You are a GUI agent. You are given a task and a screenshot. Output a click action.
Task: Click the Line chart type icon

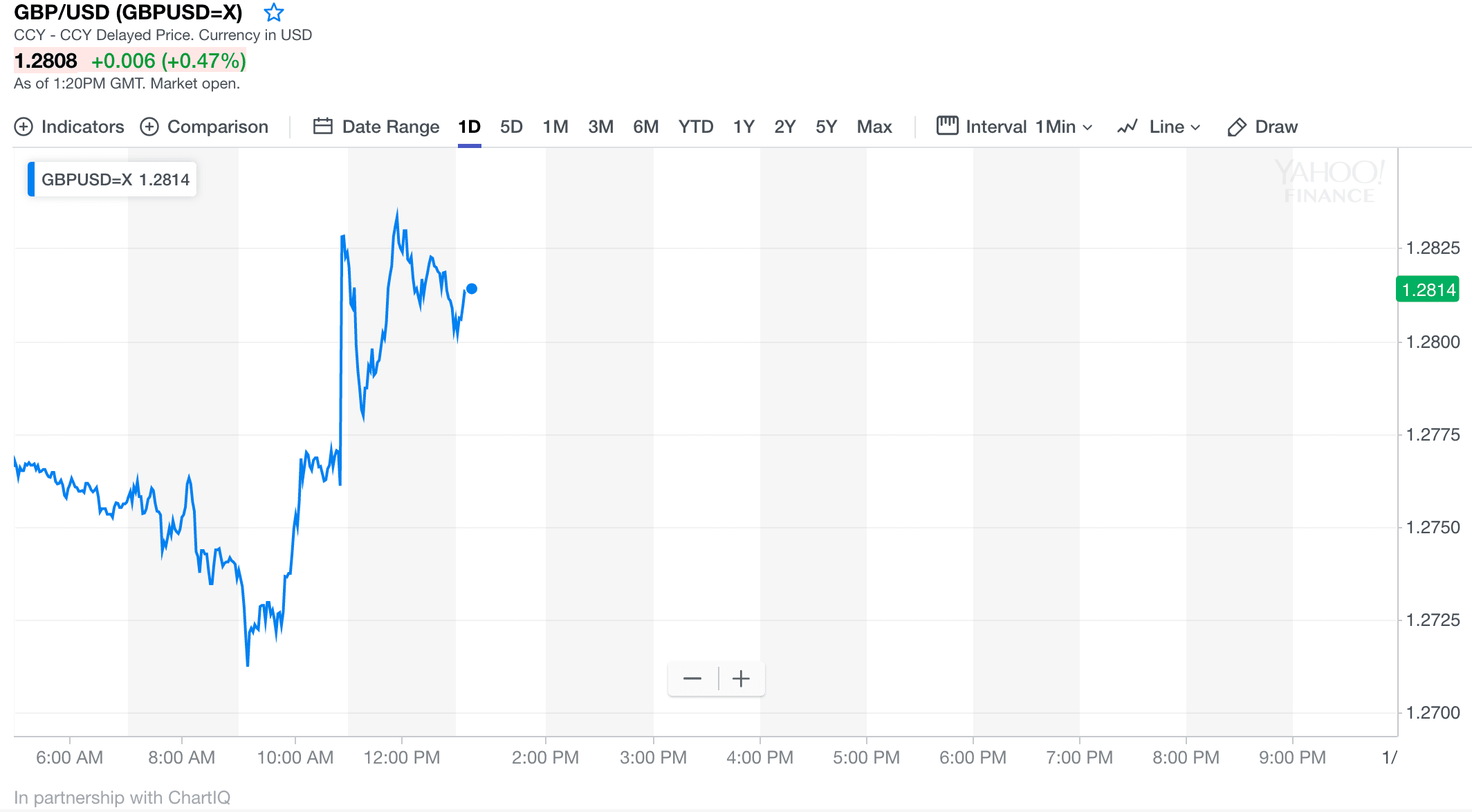1128,127
